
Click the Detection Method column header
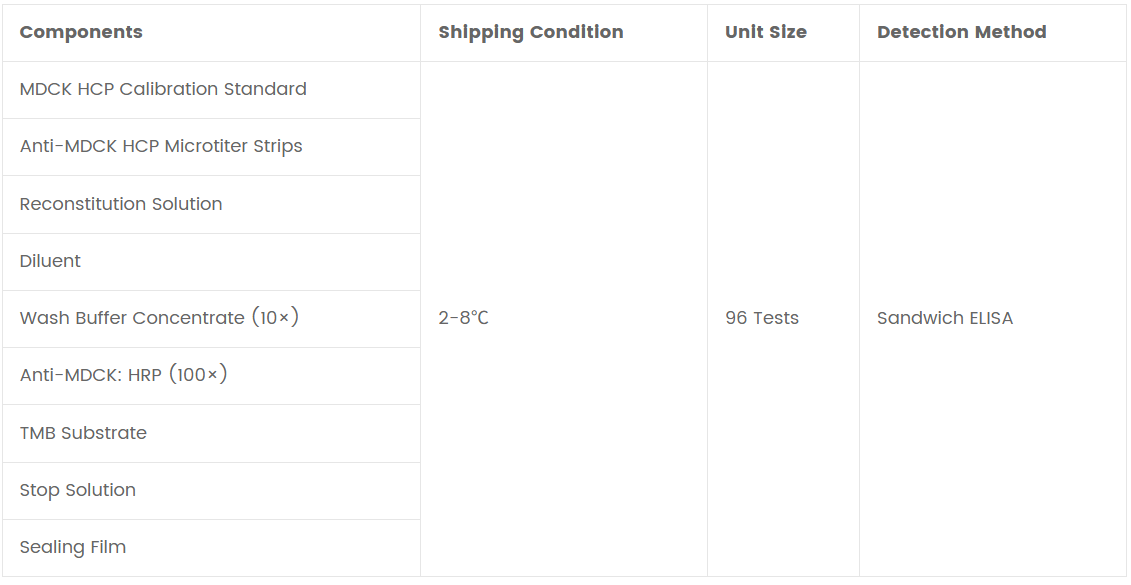(x=961, y=32)
